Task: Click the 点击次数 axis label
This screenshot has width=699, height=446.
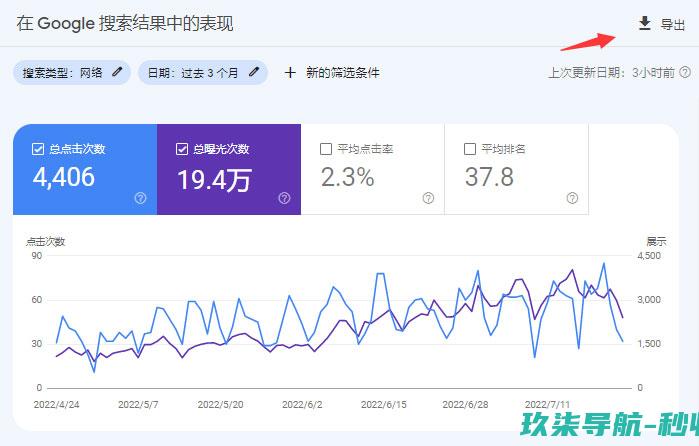Action: (45, 241)
